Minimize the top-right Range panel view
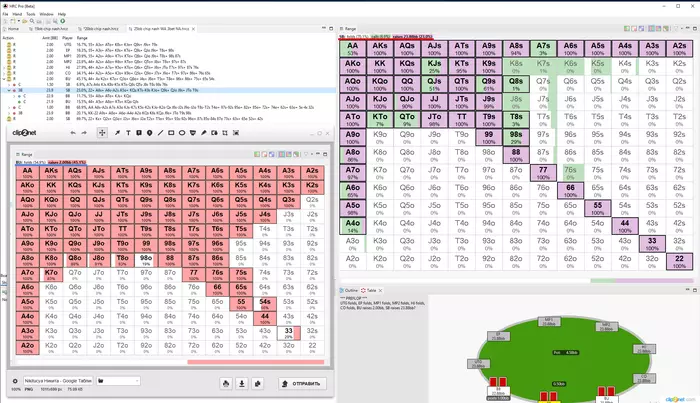Screen dimensions: 700x403 (688, 29)
